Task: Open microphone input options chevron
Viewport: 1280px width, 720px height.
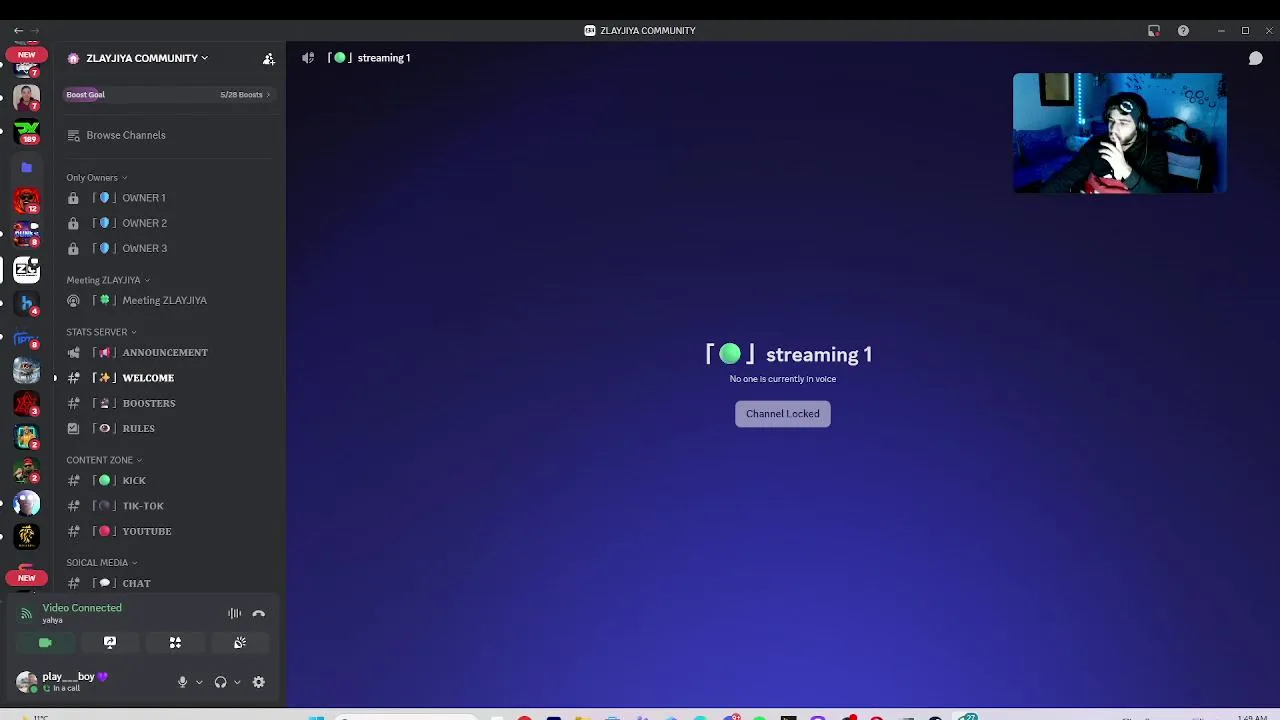Action: (199, 682)
